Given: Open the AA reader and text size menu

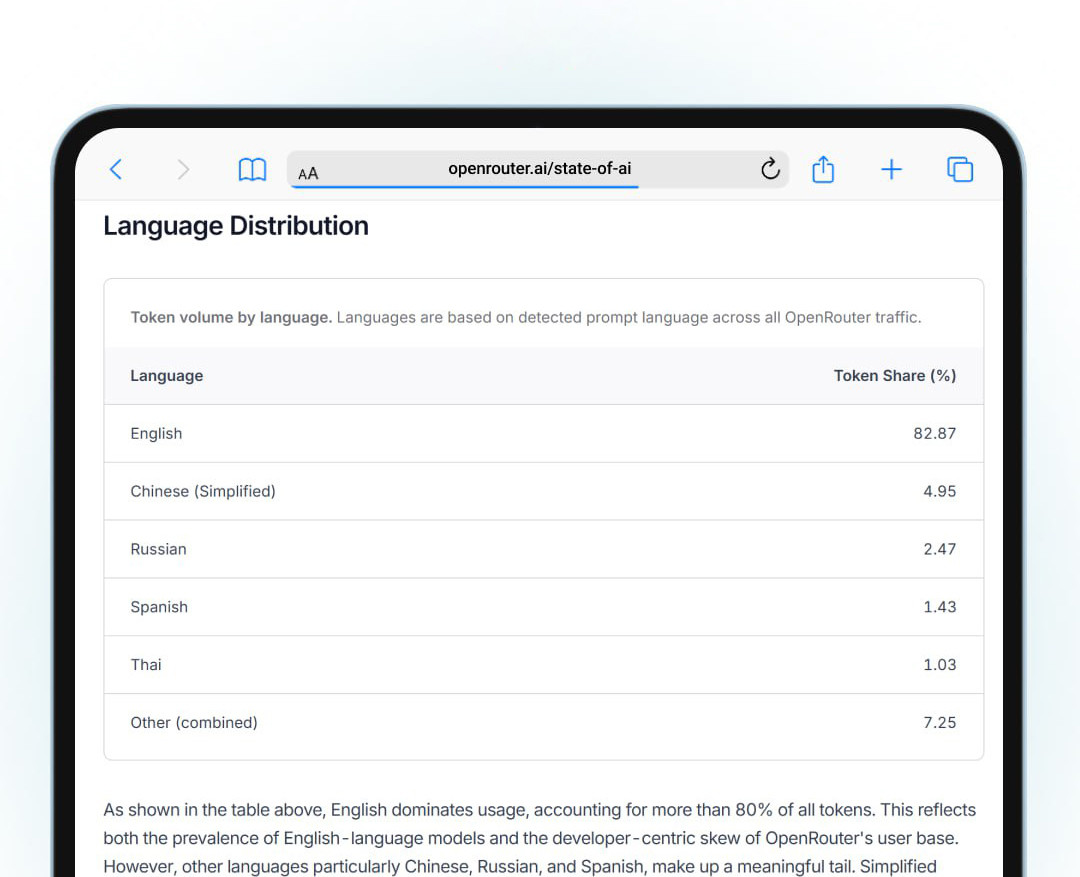Looking at the screenshot, I should coord(308,173).
